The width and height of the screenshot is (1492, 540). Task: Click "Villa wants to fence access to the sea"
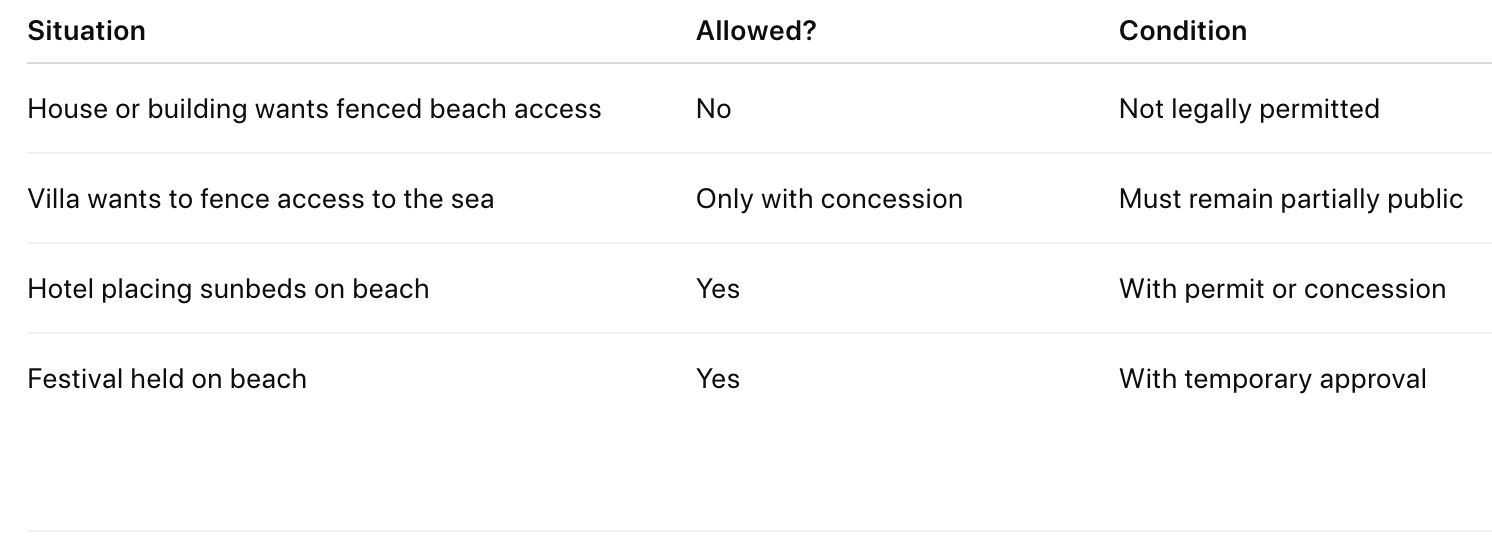260,199
